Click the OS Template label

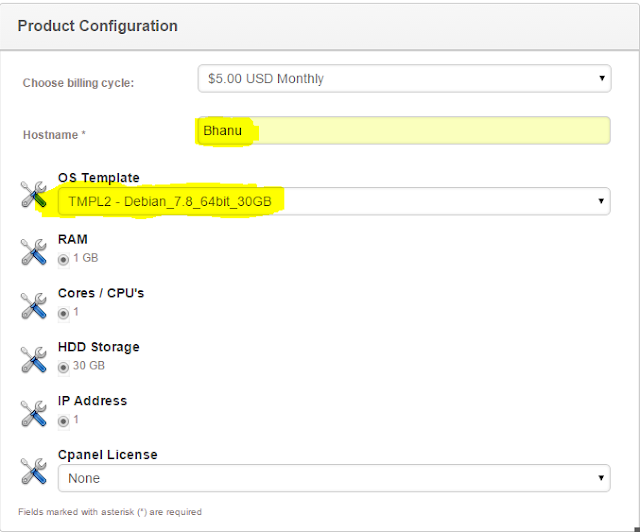[x=99, y=178]
